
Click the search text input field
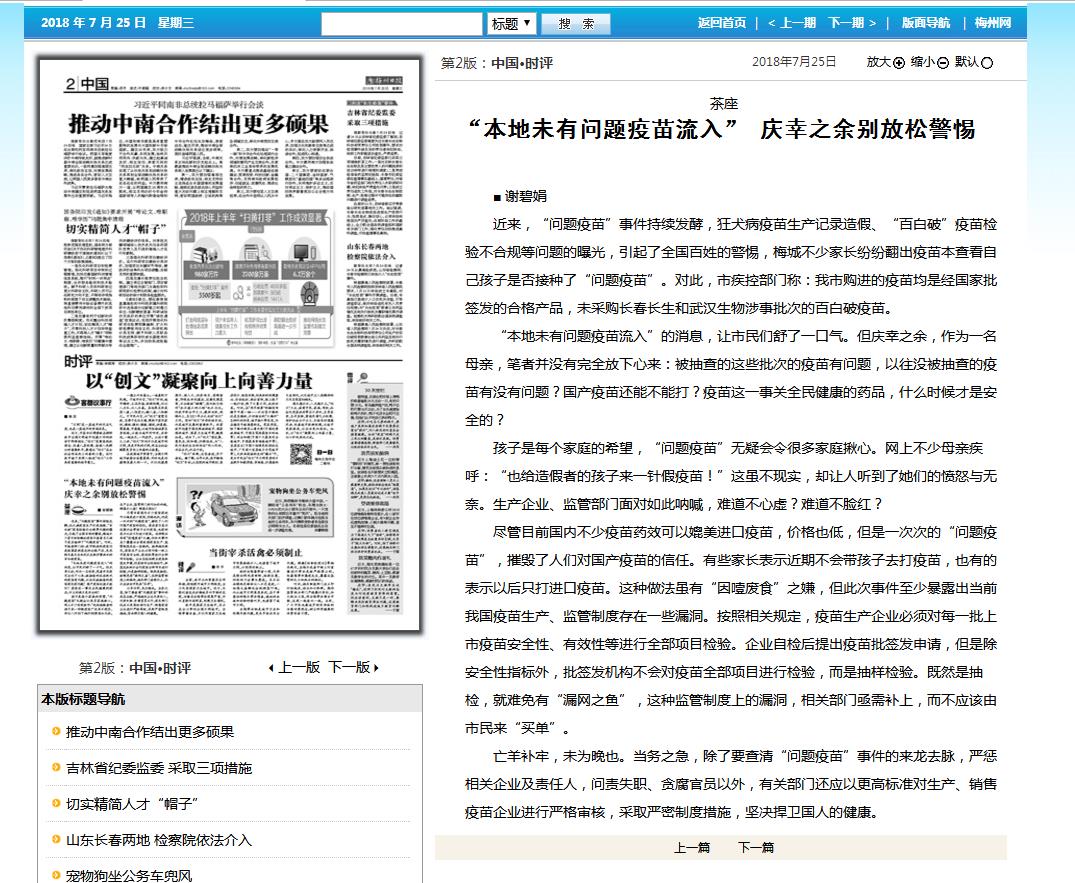coord(402,23)
